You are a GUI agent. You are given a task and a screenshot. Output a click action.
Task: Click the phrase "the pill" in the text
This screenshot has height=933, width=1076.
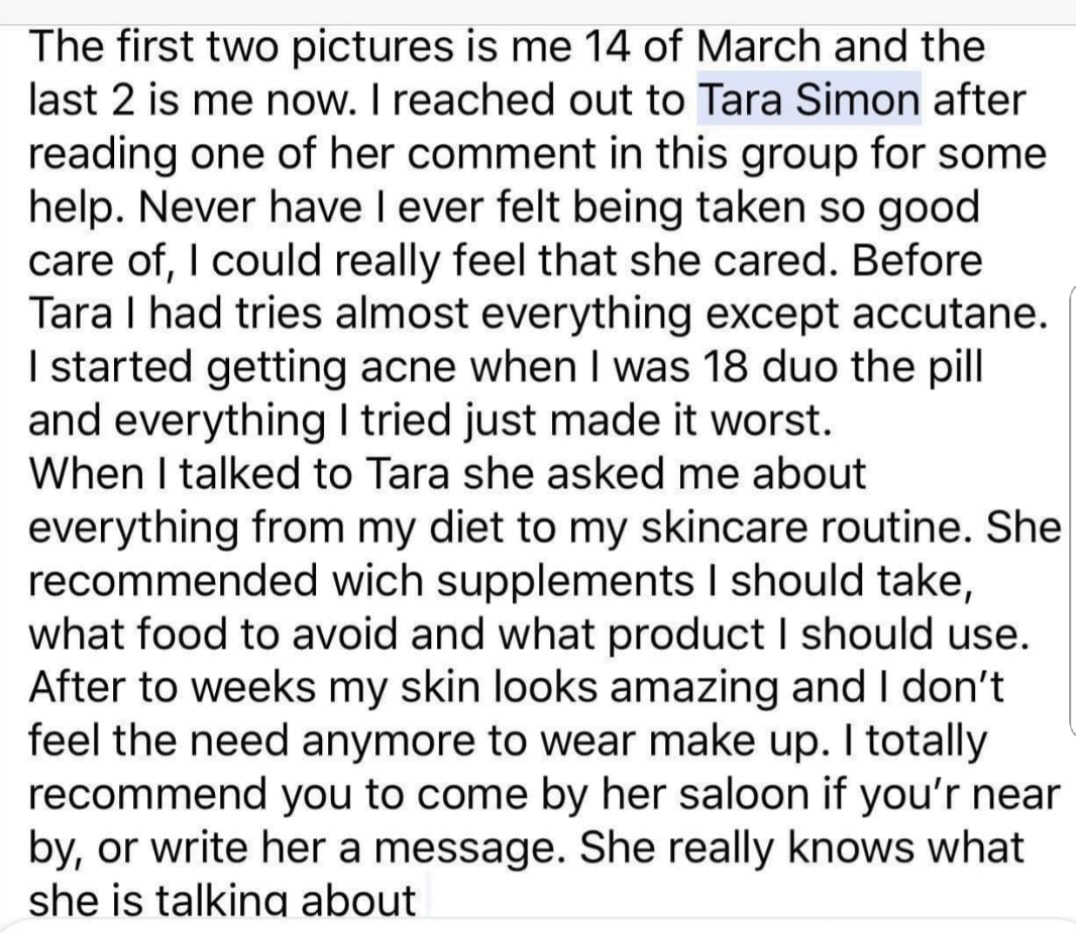(x=916, y=365)
